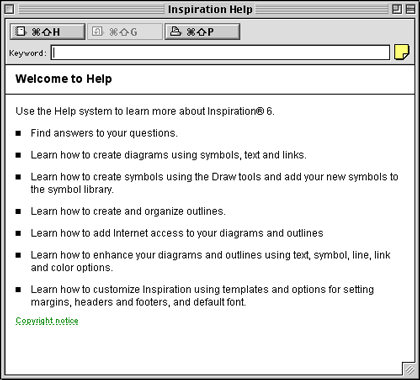Click 'Learn how to customize Inspiration using templates' line

[x=202, y=296]
